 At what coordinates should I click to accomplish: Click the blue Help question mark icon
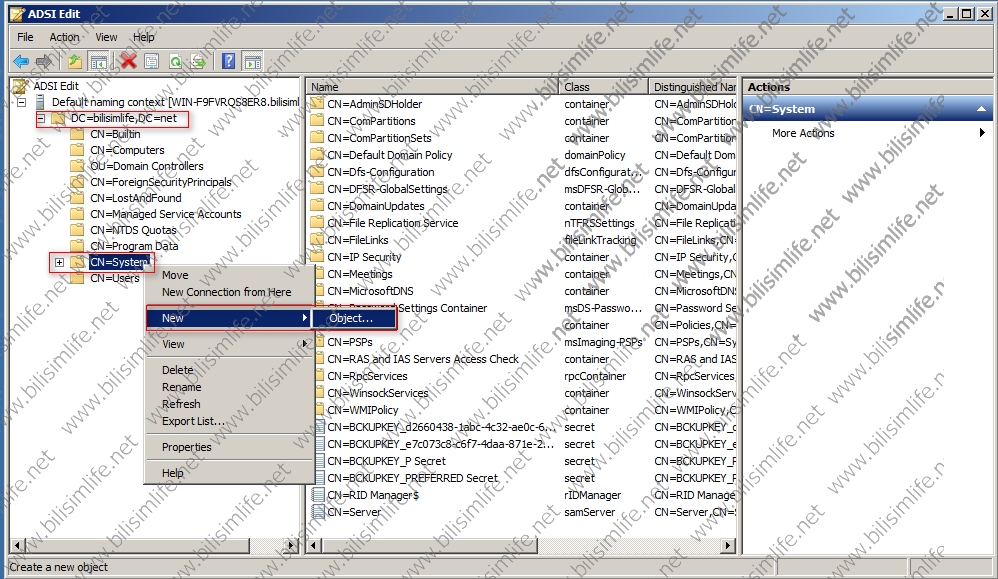(228, 62)
